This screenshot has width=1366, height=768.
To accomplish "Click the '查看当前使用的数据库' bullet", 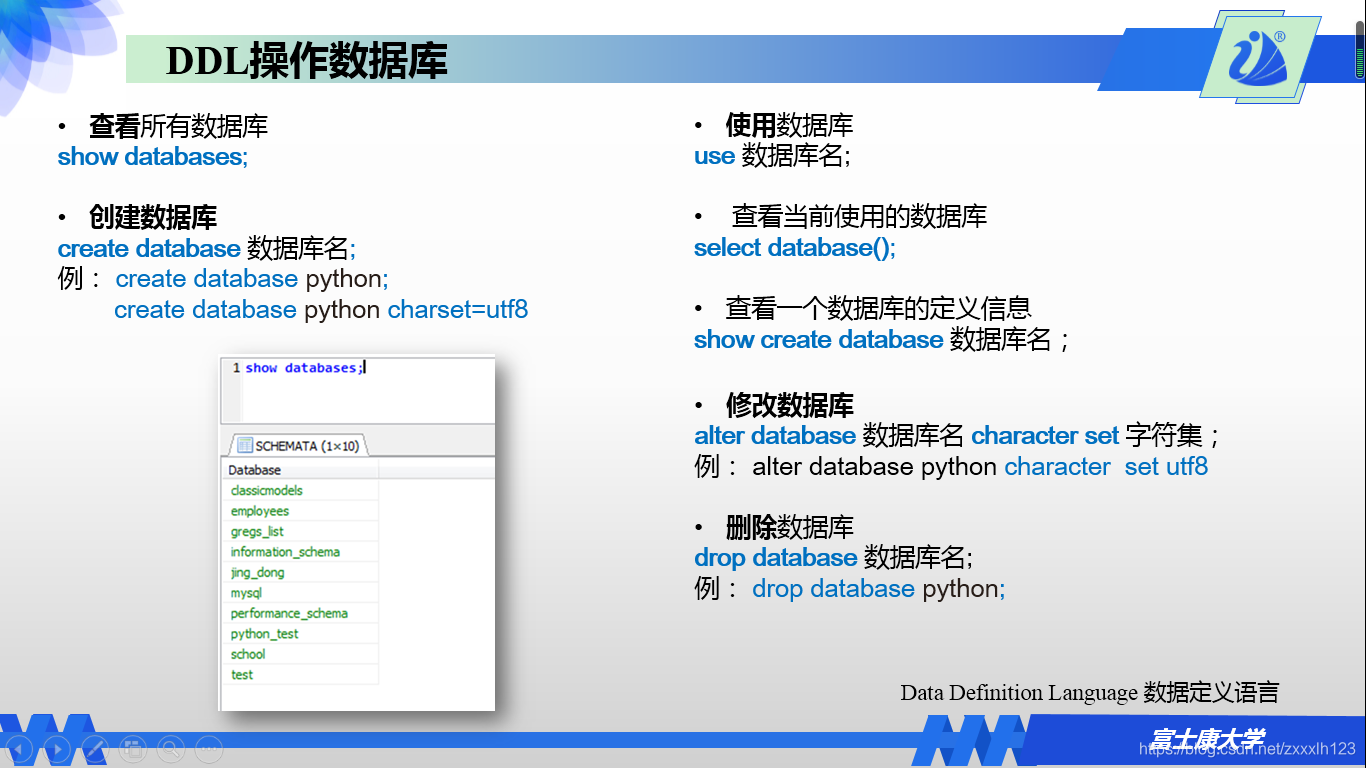I will pos(859,216).
